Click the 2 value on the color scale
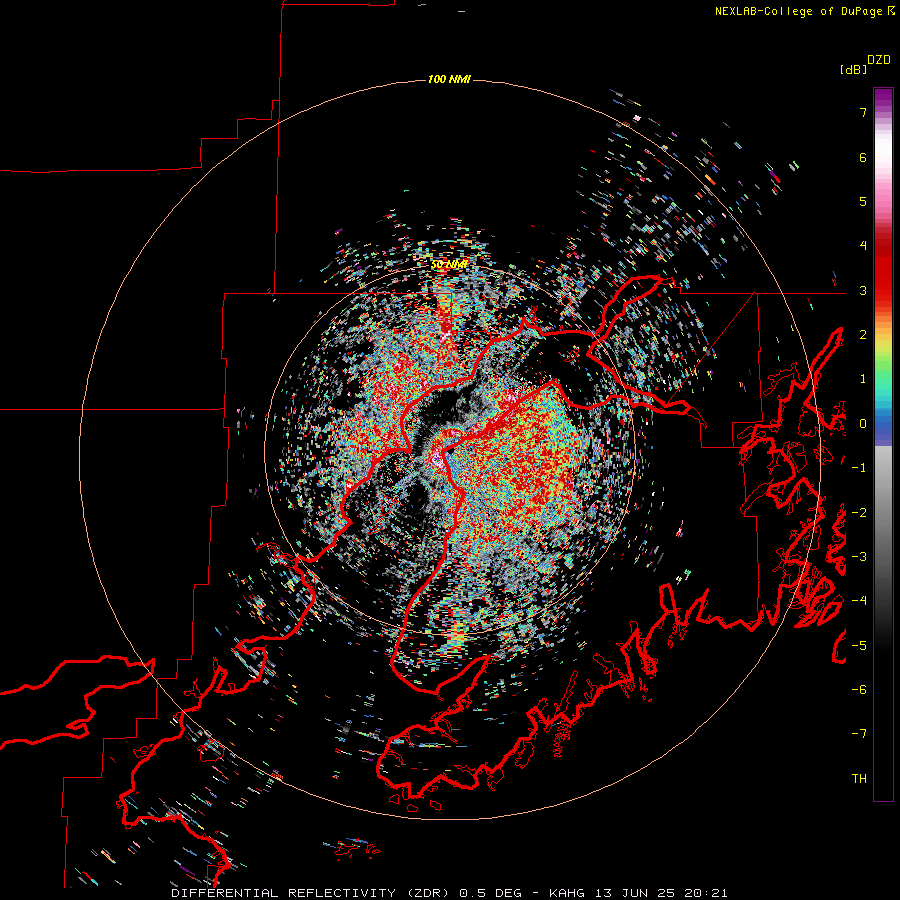900x900 pixels. click(863, 335)
